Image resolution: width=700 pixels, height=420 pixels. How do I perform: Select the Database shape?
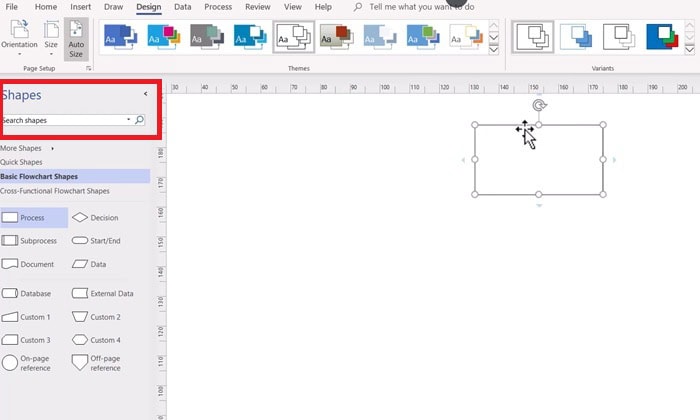tap(26, 293)
